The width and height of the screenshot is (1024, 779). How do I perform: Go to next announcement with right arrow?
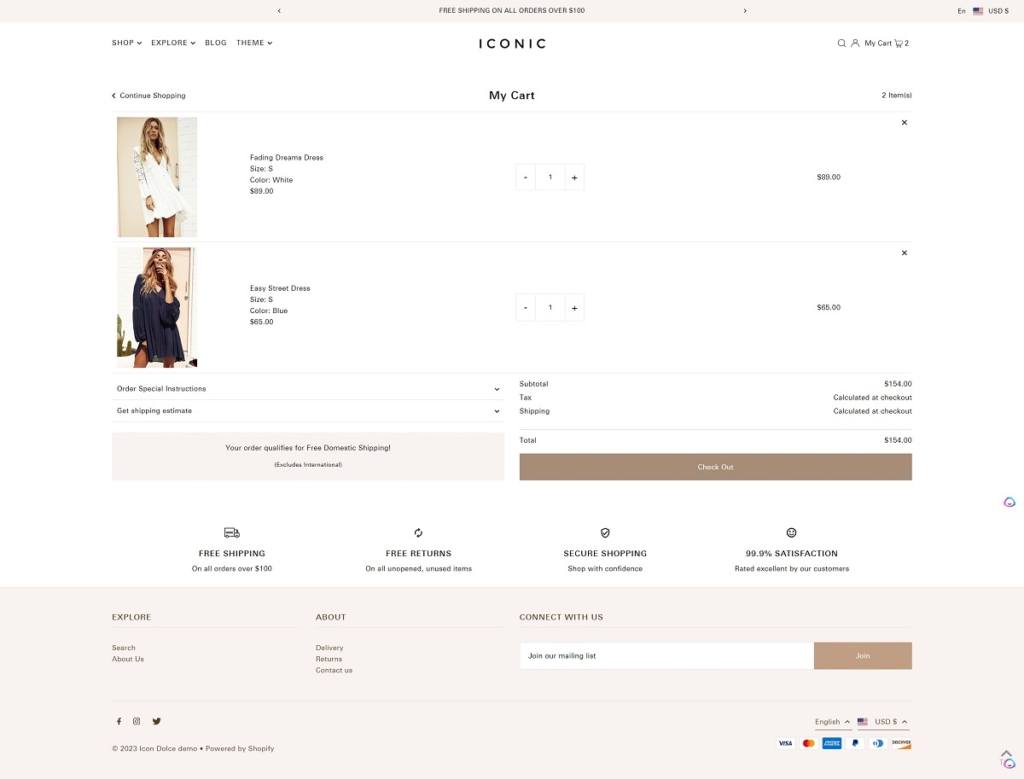coord(745,11)
